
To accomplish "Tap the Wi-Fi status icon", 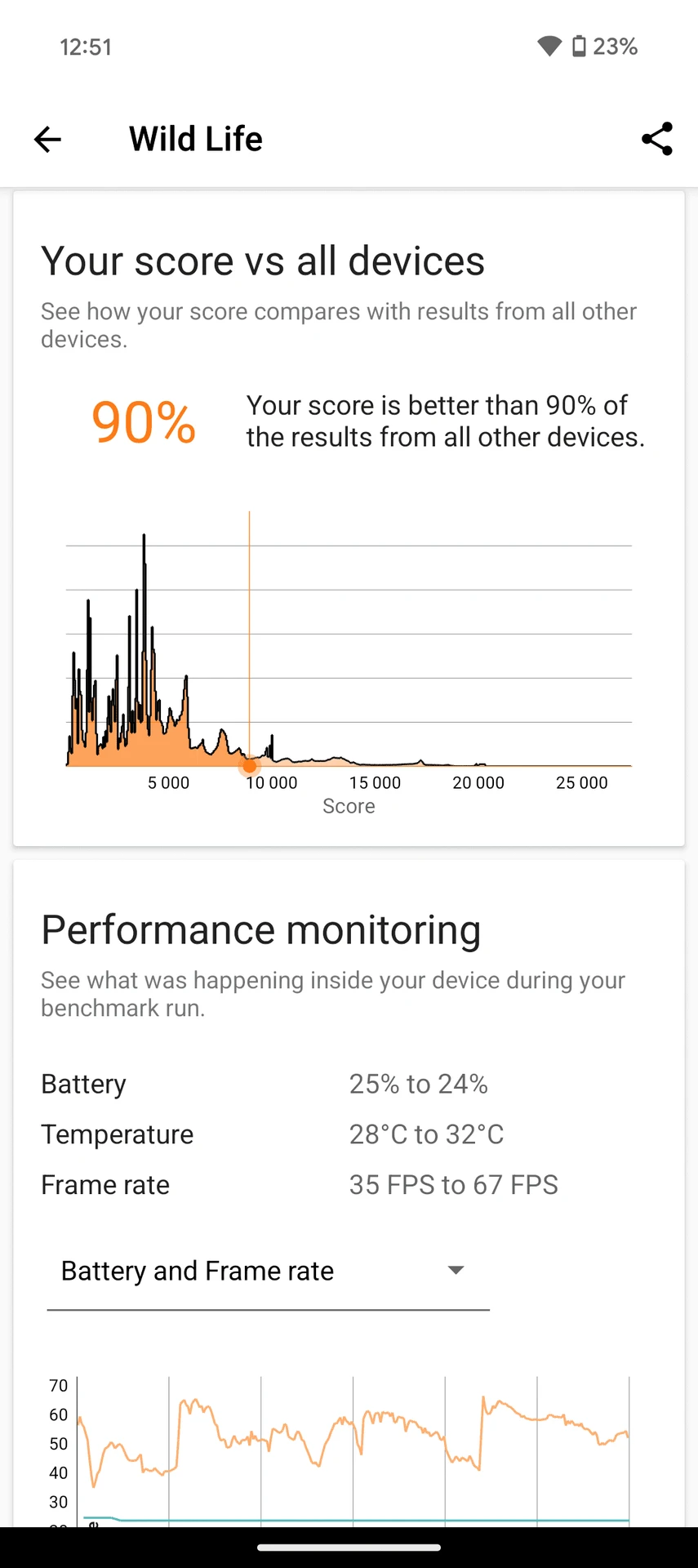I will (549, 47).
